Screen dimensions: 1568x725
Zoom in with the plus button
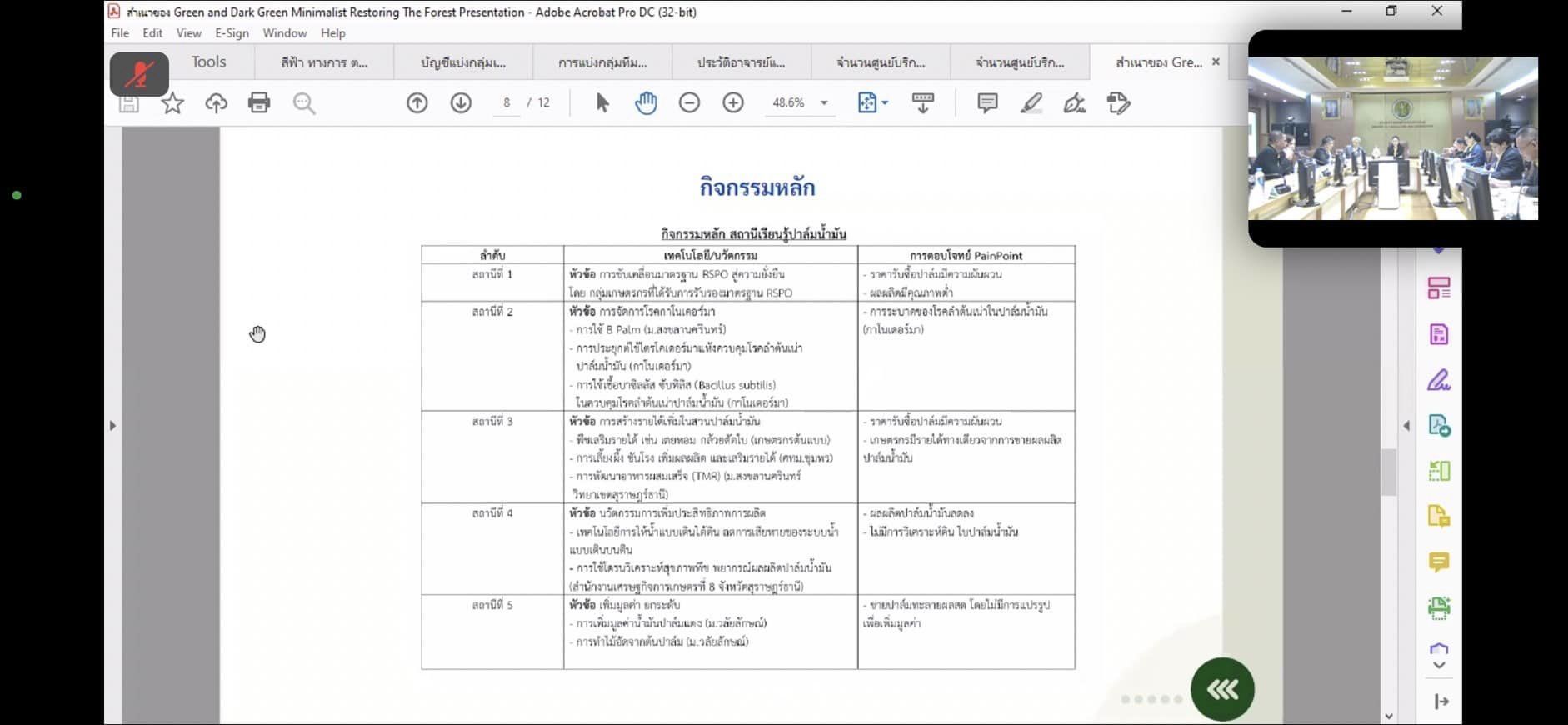click(x=733, y=102)
